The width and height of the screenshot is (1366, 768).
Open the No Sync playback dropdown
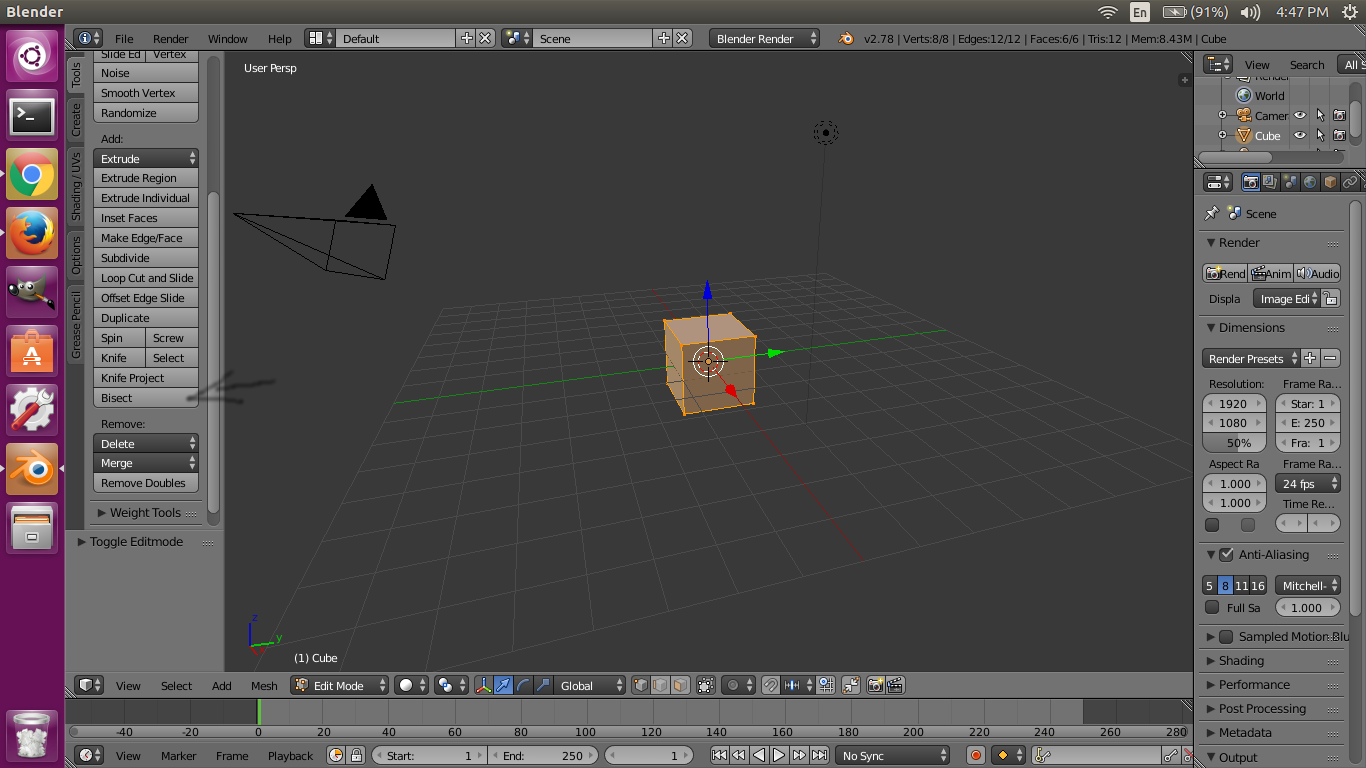(x=893, y=755)
